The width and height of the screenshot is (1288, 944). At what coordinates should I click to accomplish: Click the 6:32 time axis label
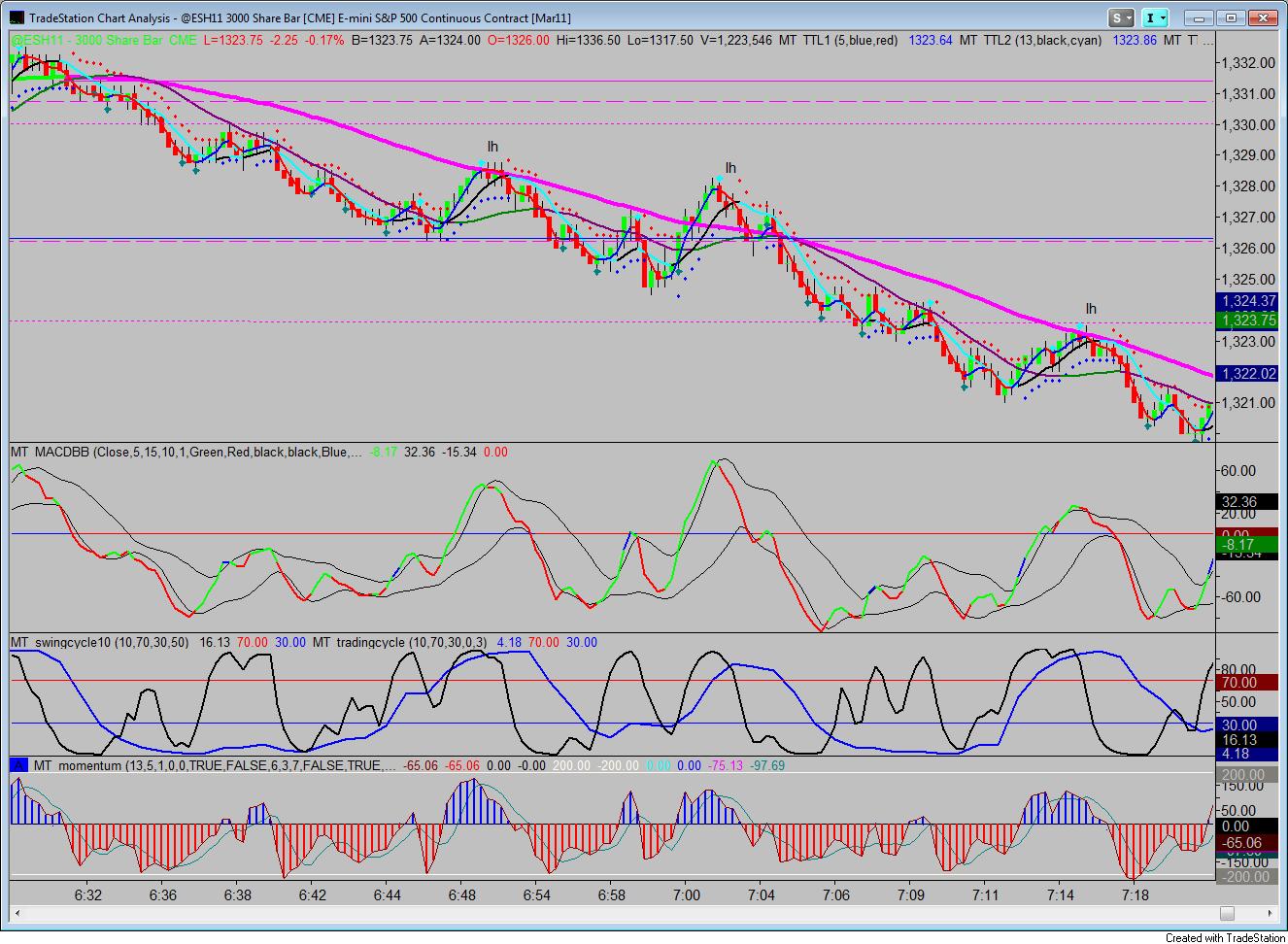point(88,894)
